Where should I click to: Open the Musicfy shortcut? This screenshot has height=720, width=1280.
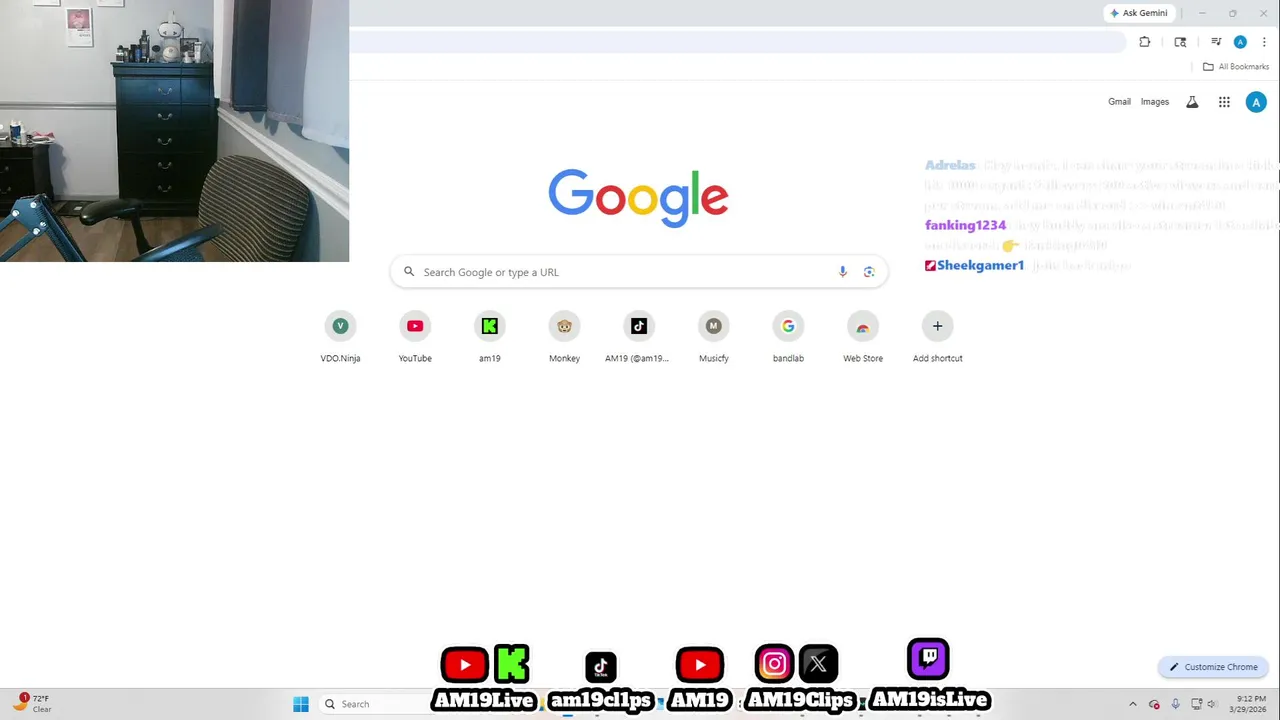coord(713,337)
